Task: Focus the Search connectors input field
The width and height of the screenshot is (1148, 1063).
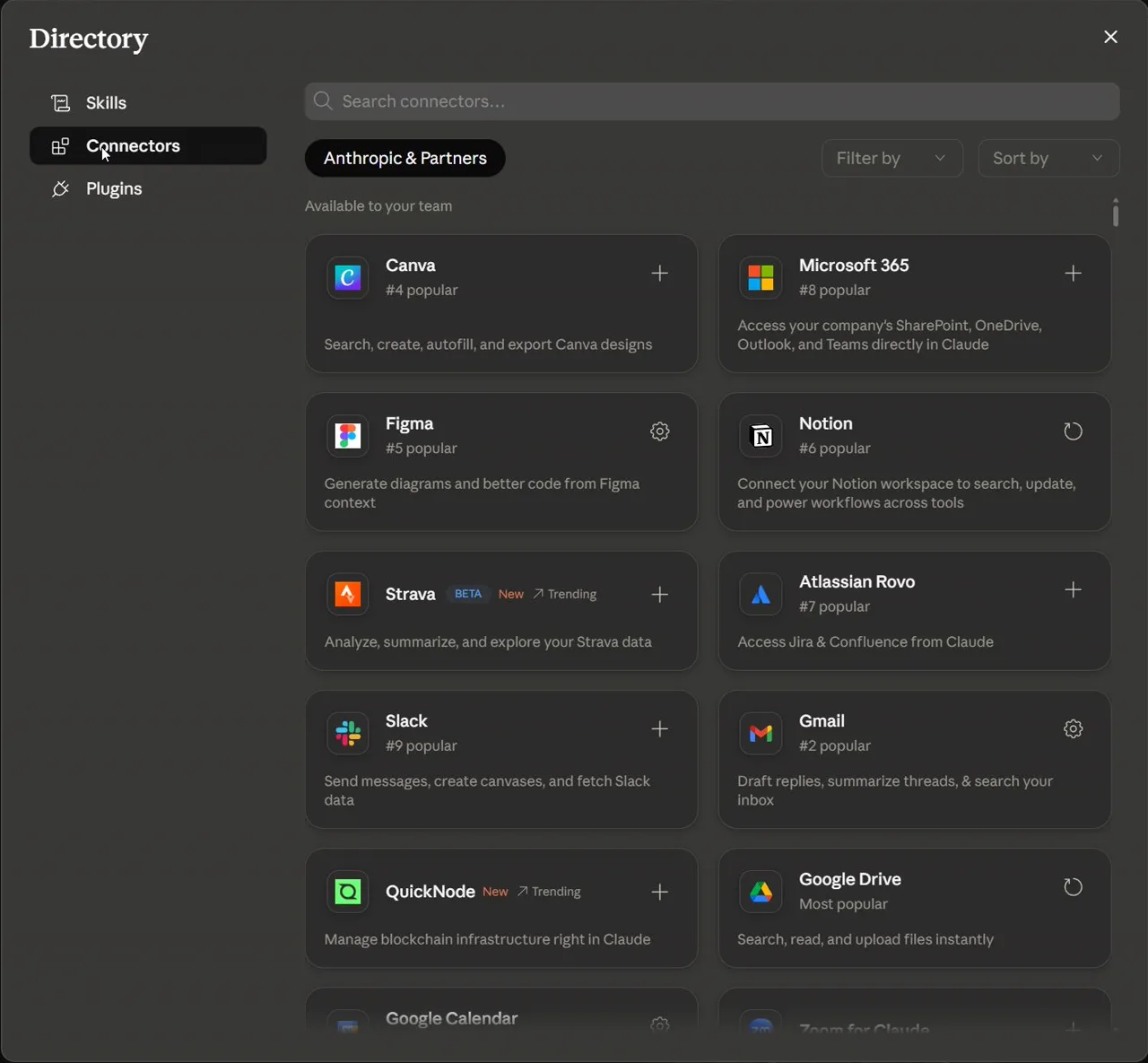Action: pos(712,101)
